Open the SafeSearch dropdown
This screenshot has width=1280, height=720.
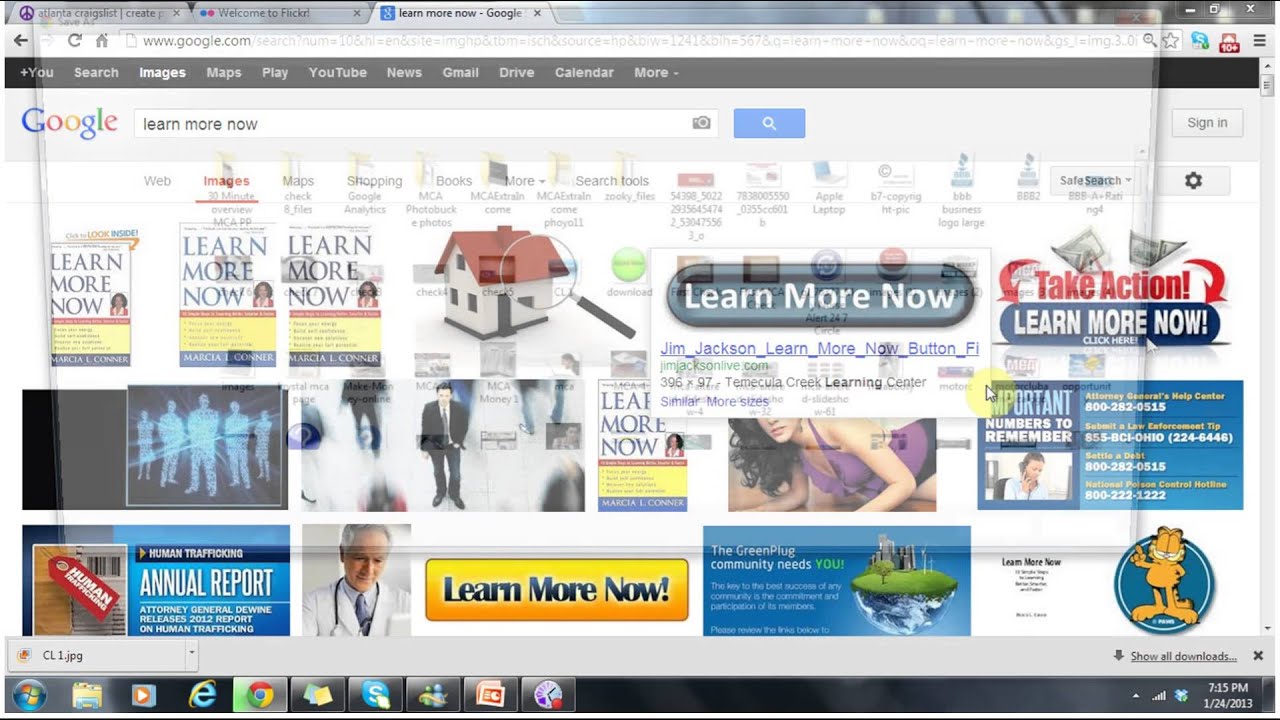1096,181
